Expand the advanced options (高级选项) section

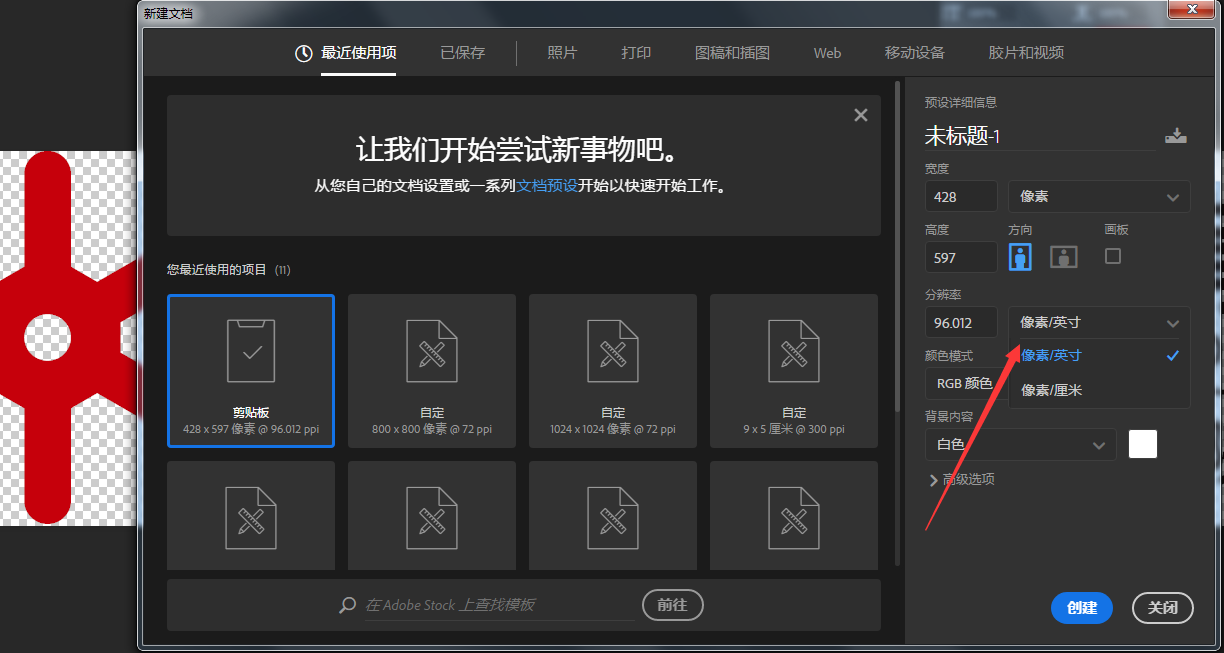pyautogui.click(x=961, y=480)
